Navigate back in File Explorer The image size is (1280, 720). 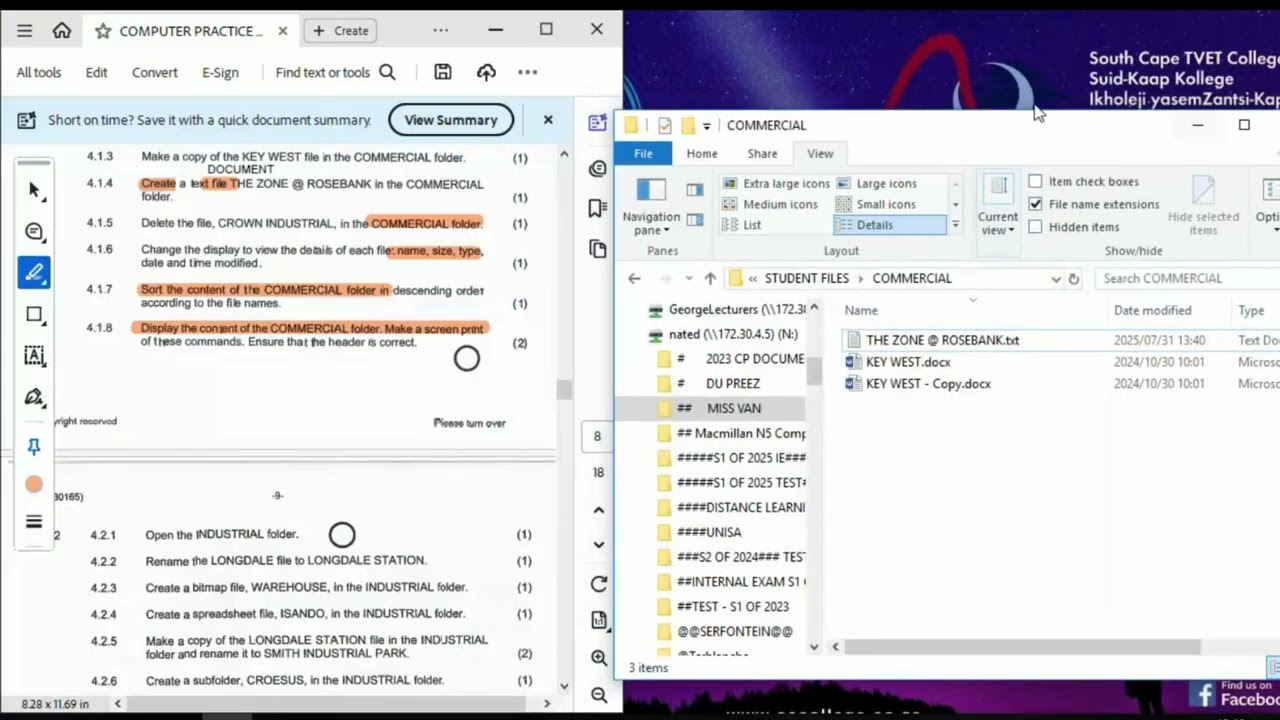634,279
